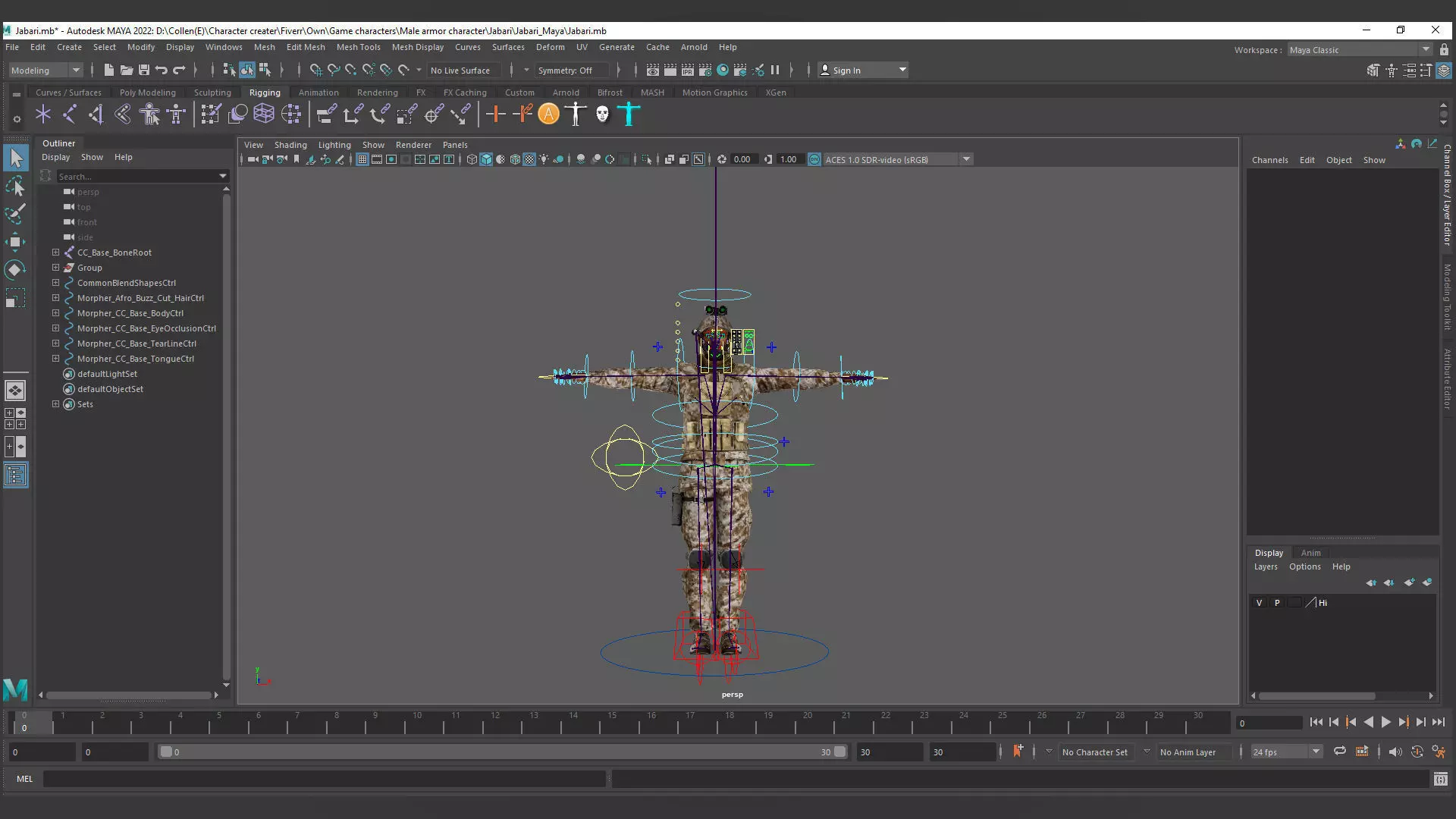Expand the CC_Base_BoneRoot node
This screenshot has width=1456, height=819.
click(x=55, y=253)
